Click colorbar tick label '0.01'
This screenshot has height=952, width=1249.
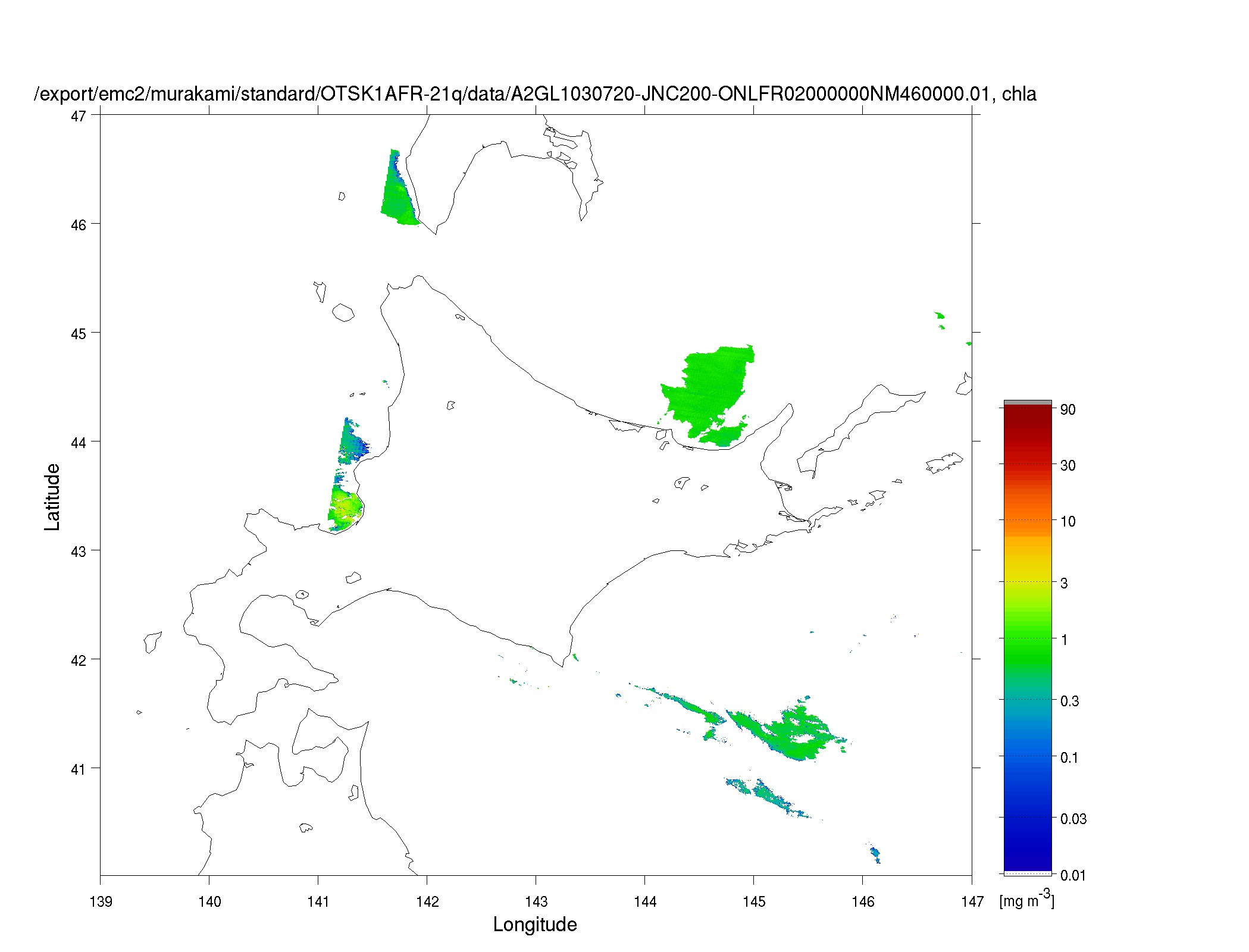tap(1073, 875)
